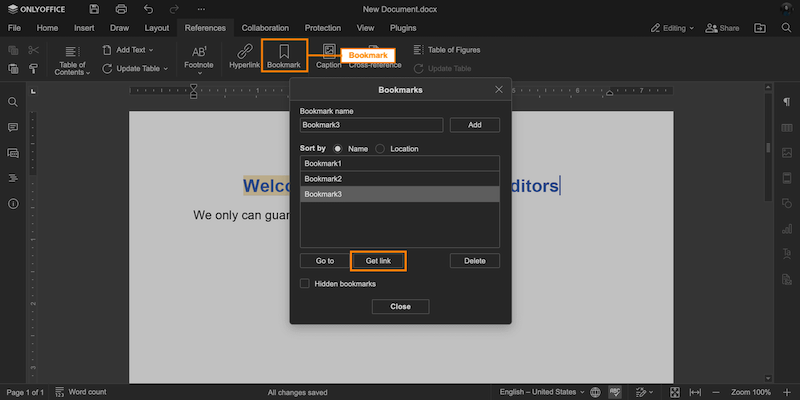The height and width of the screenshot is (400, 800).
Task: Open the English – United States language selector
Action: pyautogui.click(x=538, y=392)
